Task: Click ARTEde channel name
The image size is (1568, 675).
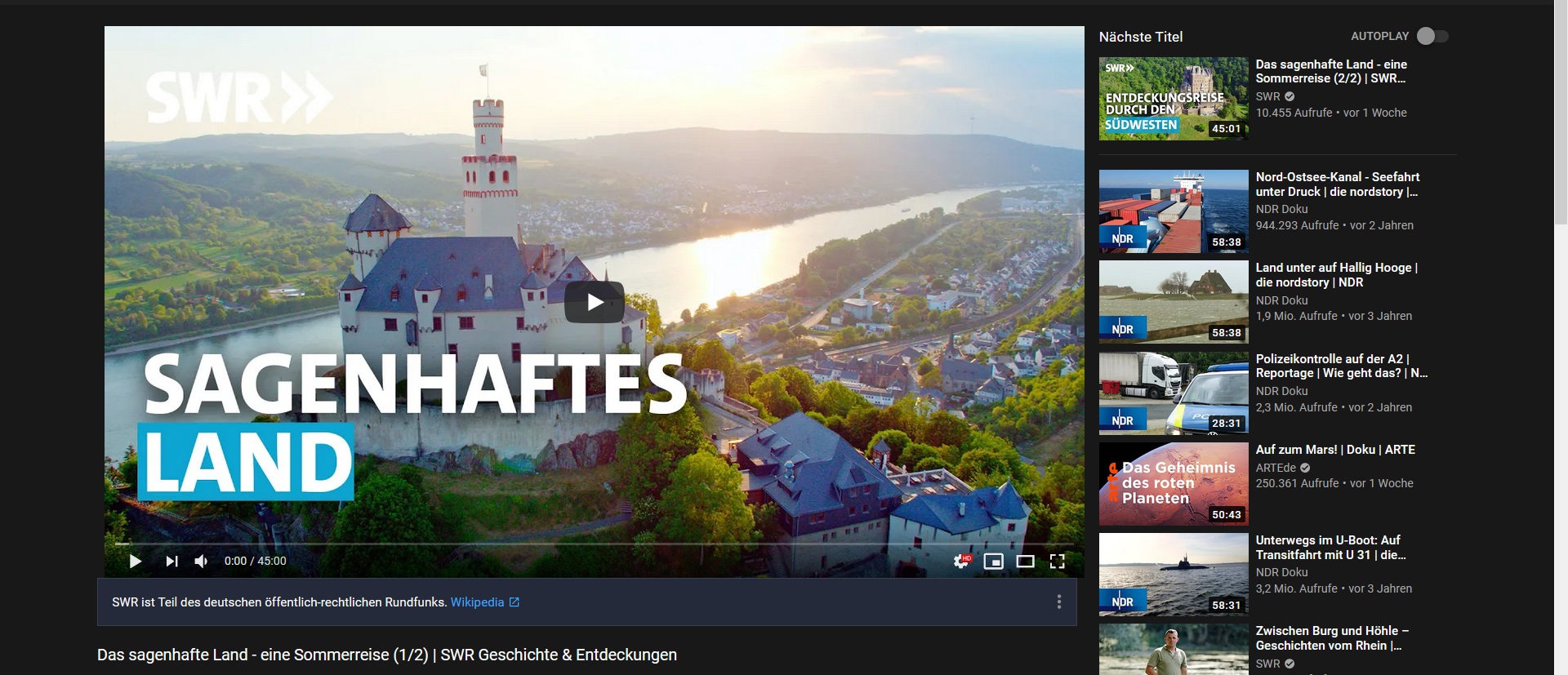Action: click(1276, 468)
